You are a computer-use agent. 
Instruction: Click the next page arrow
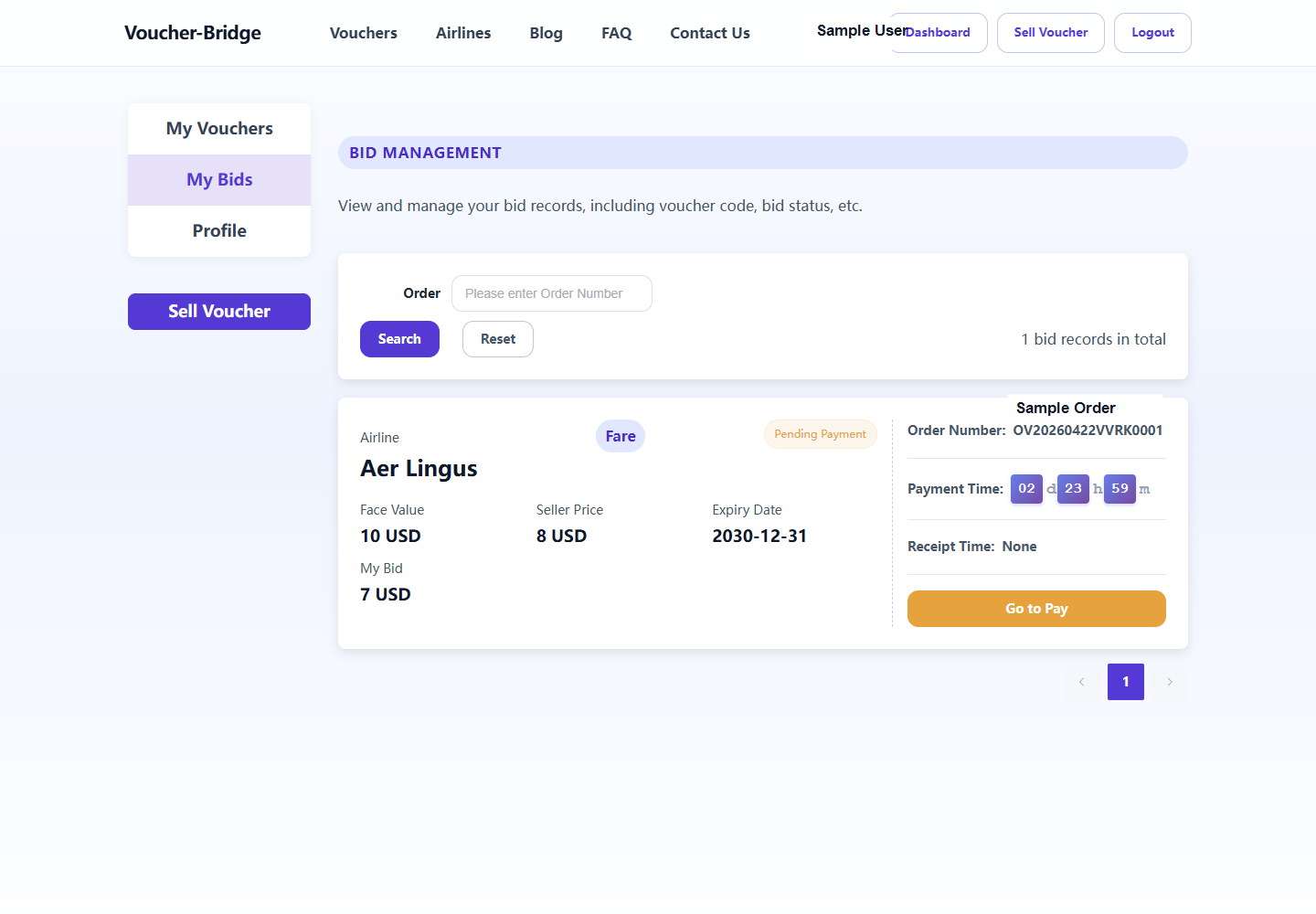[1170, 682]
